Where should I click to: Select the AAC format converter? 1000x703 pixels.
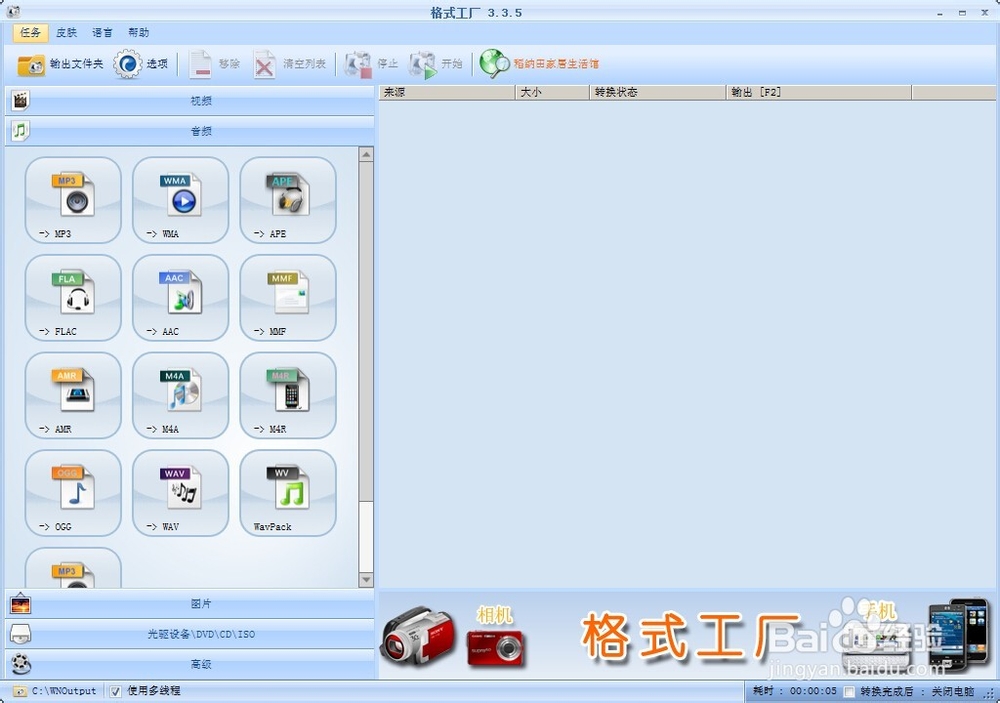(x=180, y=297)
